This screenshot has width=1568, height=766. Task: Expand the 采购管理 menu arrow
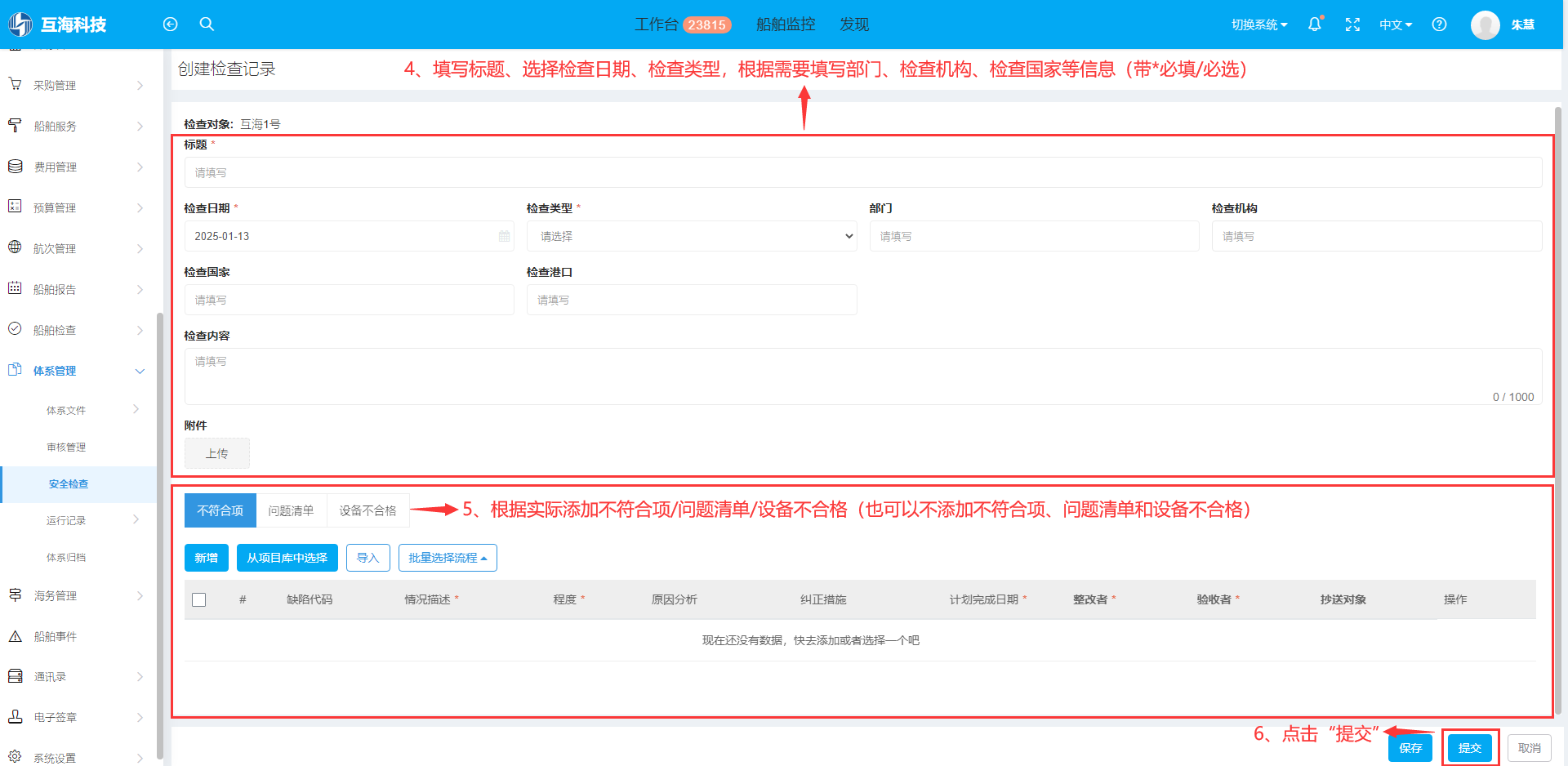pyautogui.click(x=140, y=85)
